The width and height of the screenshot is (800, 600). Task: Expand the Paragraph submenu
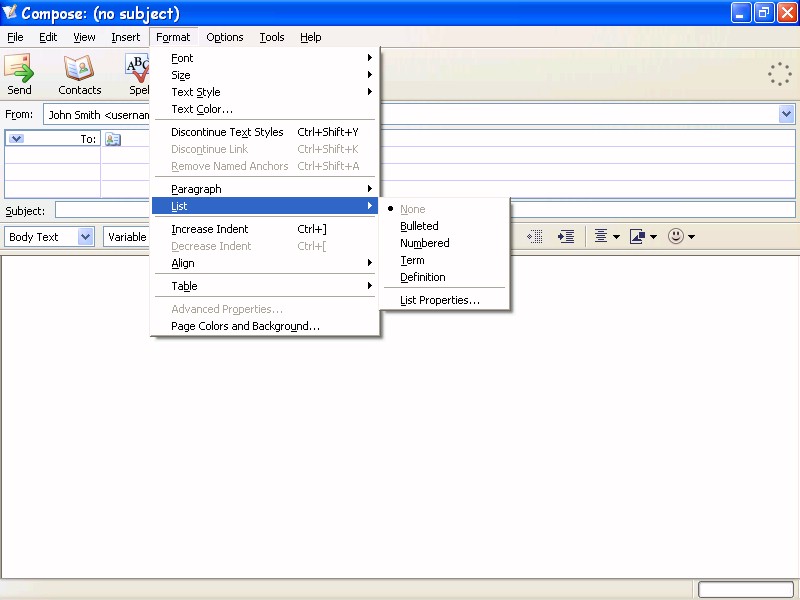[x=265, y=189]
